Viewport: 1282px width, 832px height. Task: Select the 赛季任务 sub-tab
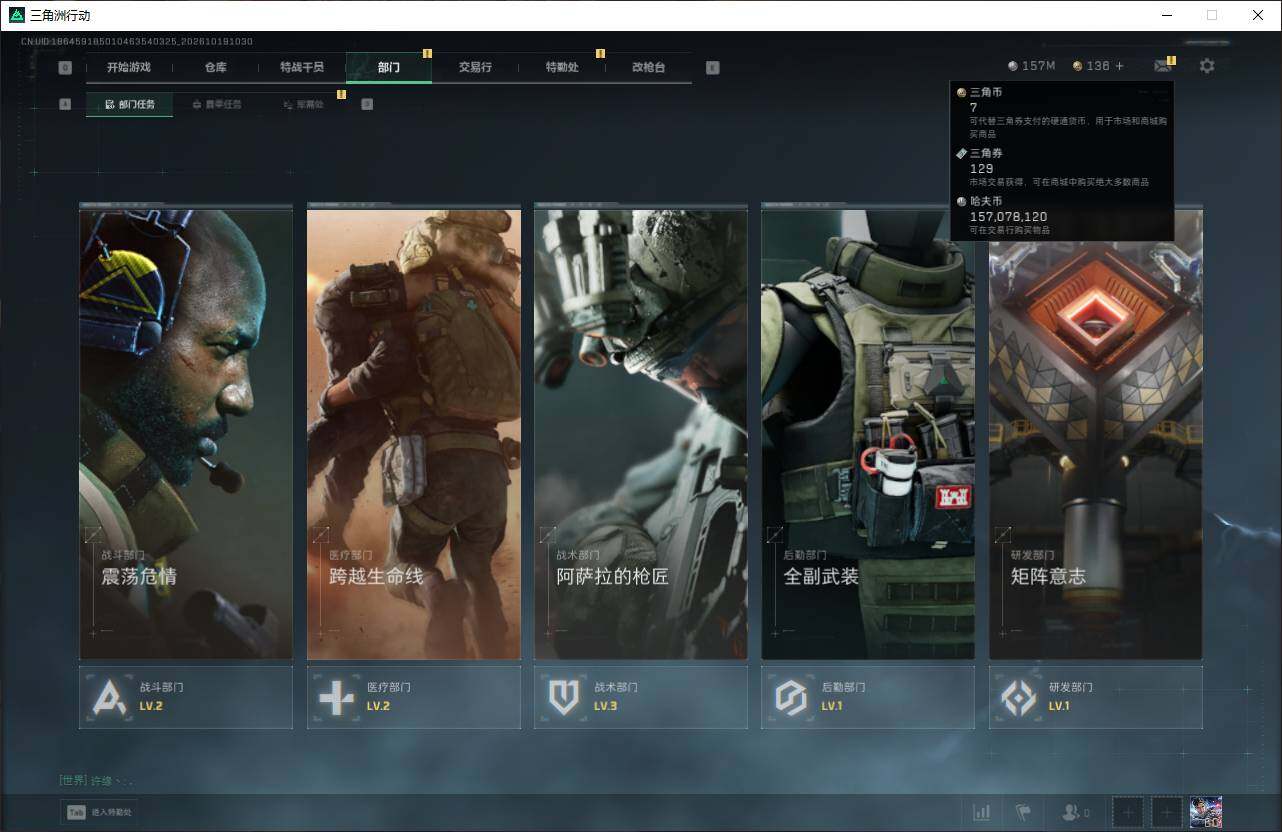coord(216,104)
